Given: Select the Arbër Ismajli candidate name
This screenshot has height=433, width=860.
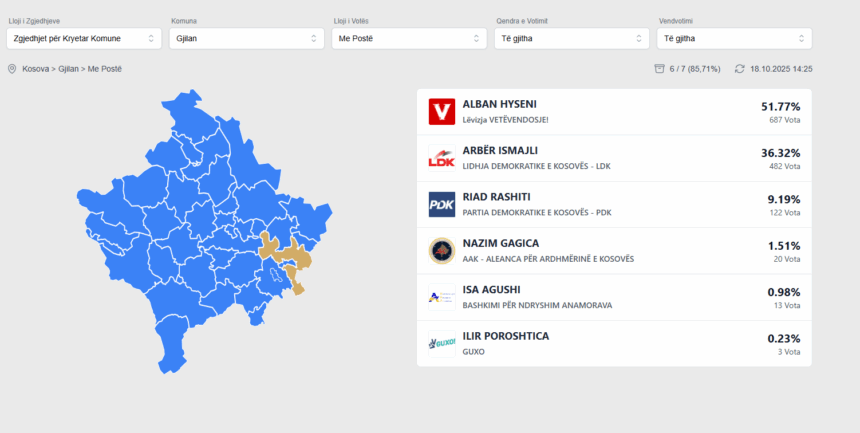Looking at the screenshot, I should [500, 151].
